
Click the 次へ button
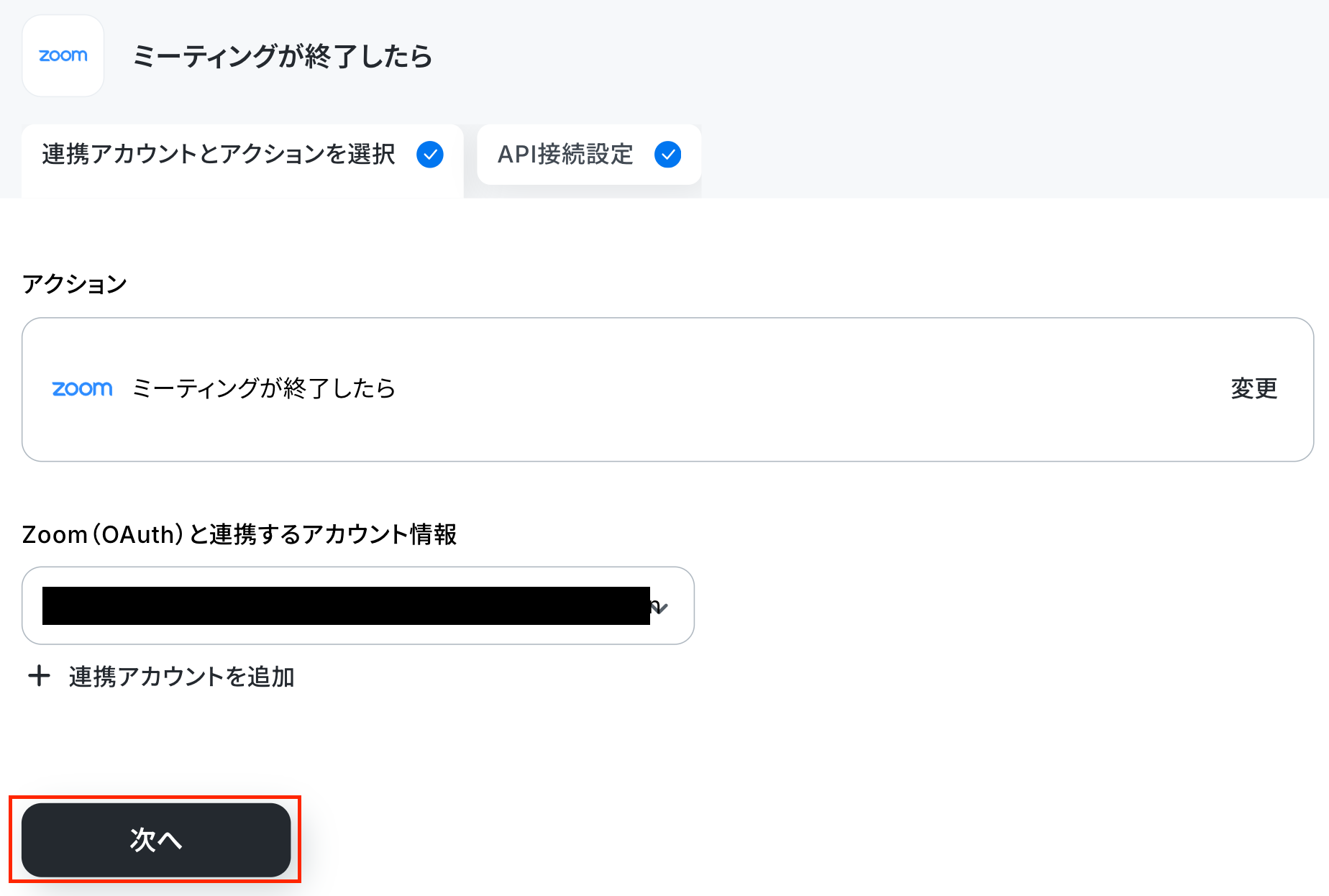point(156,840)
